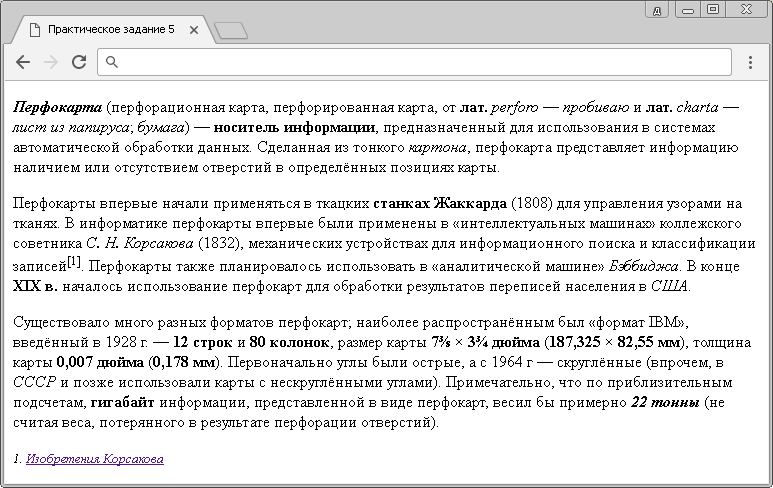Click the bold word Перфокарта at start

point(57,106)
